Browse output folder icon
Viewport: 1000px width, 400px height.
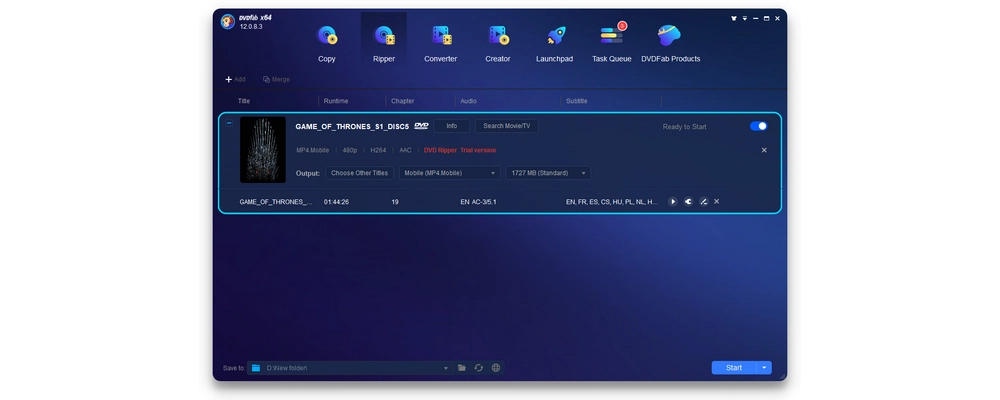click(x=462, y=368)
